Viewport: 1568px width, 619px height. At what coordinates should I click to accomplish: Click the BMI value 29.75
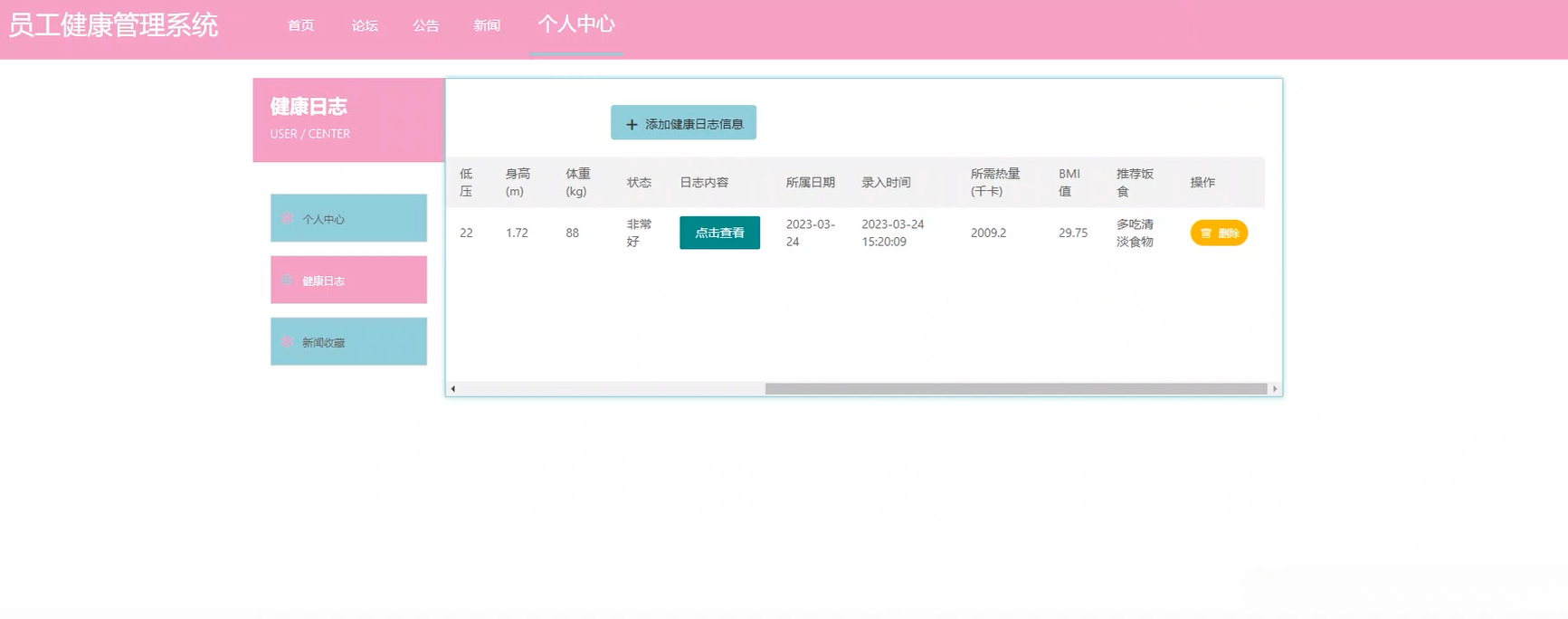[1073, 233]
